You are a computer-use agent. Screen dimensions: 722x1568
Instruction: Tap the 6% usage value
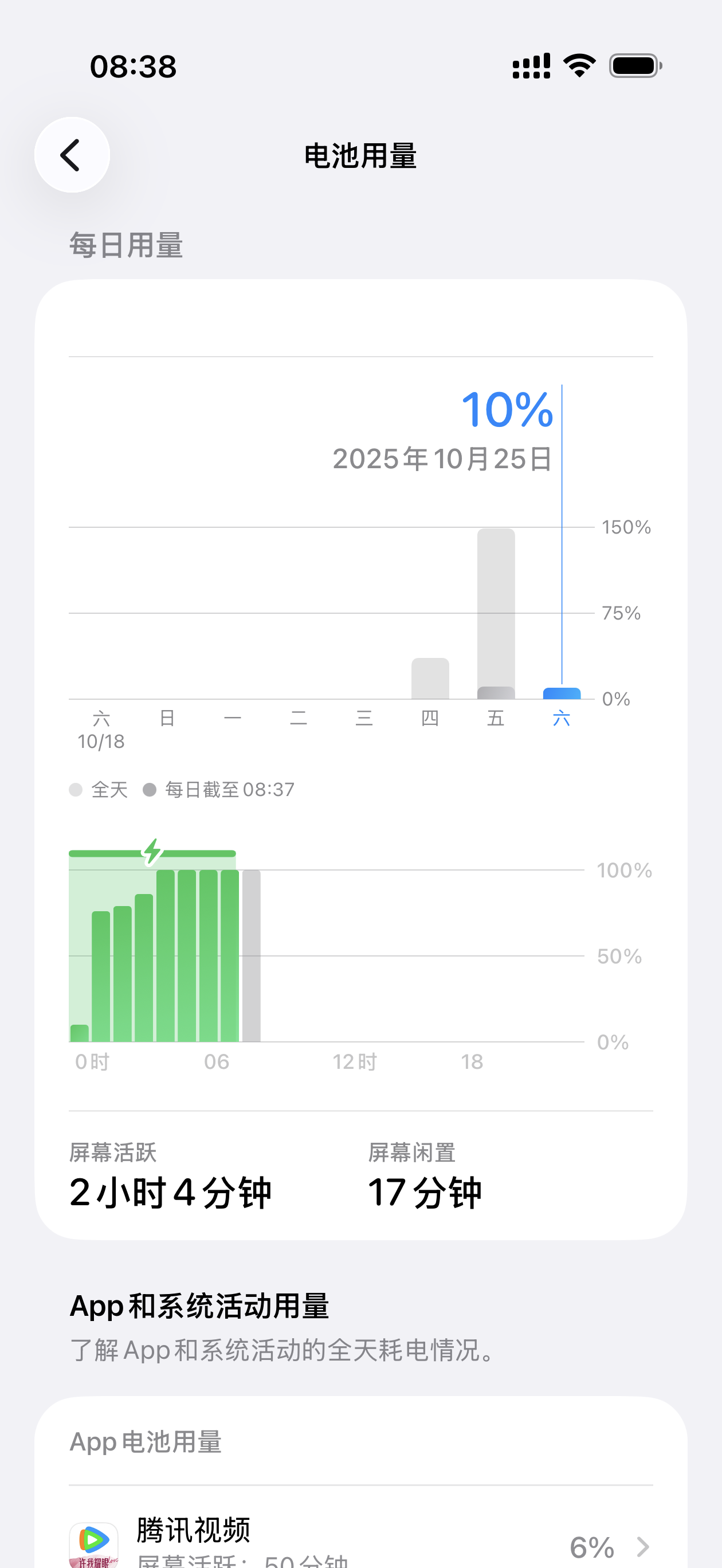point(592,1546)
